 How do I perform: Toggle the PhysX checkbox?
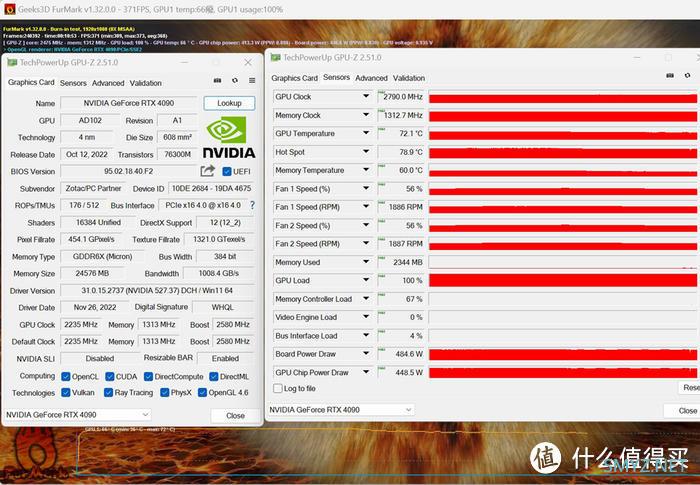pos(164,393)
